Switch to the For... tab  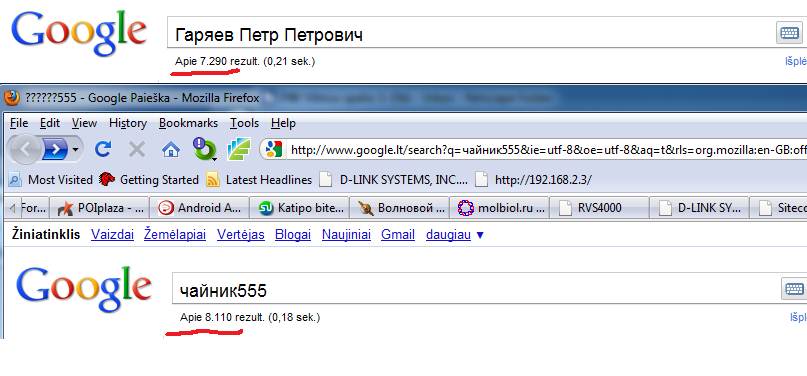point(34,208)
